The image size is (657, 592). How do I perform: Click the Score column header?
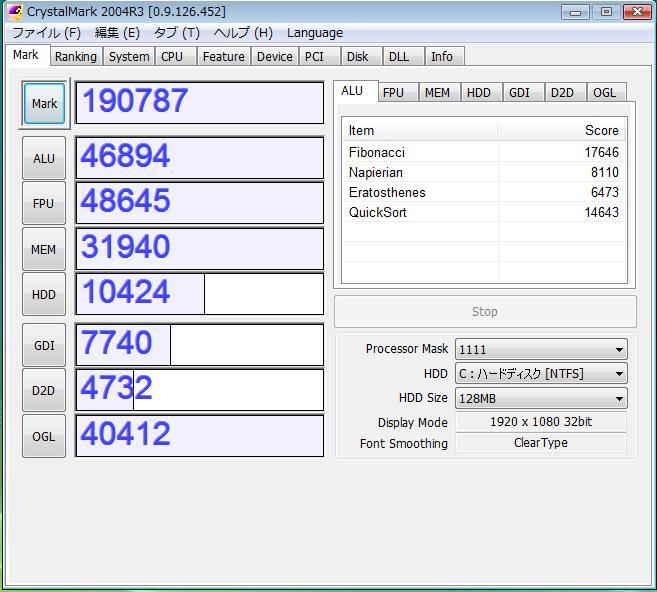pos(561,130)
